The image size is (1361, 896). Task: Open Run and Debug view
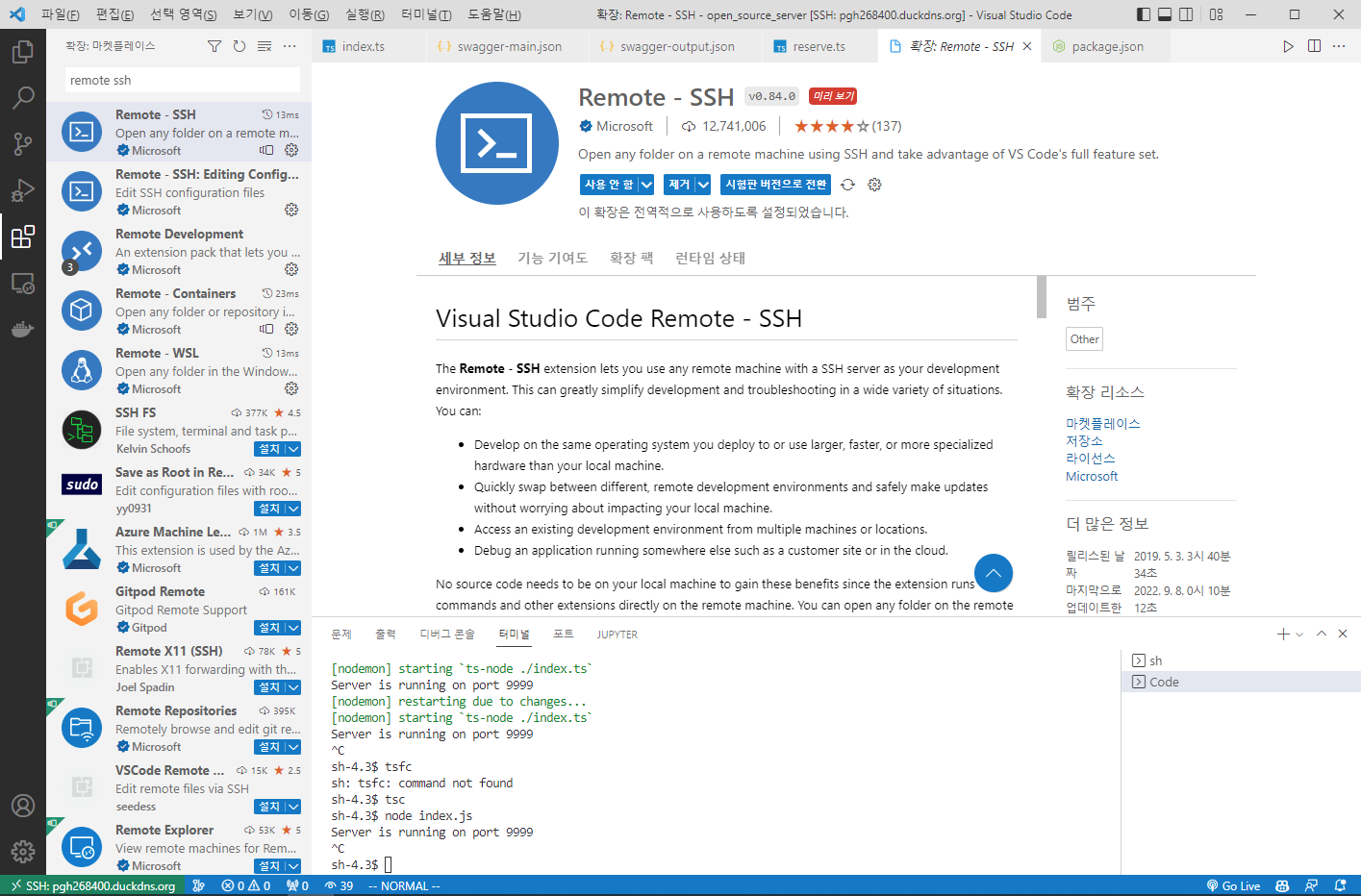tap(23, 190)
